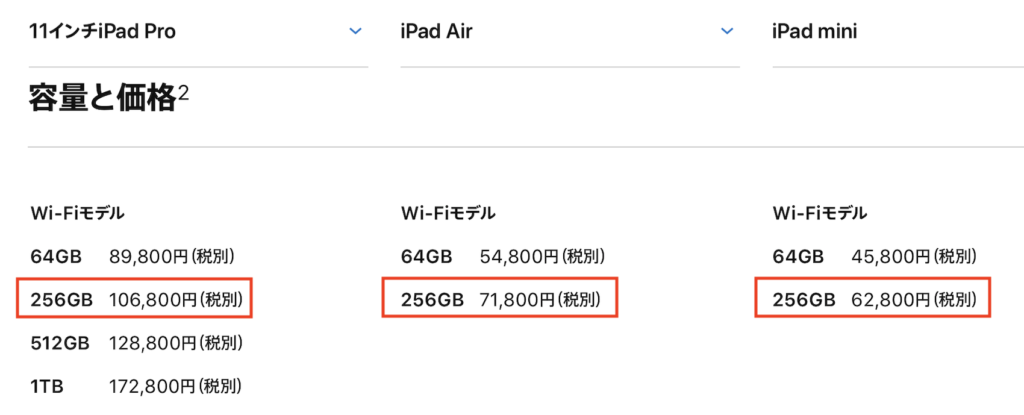Click Wi-Fiモデル label under iPad Pro

[x=78, y=213]
